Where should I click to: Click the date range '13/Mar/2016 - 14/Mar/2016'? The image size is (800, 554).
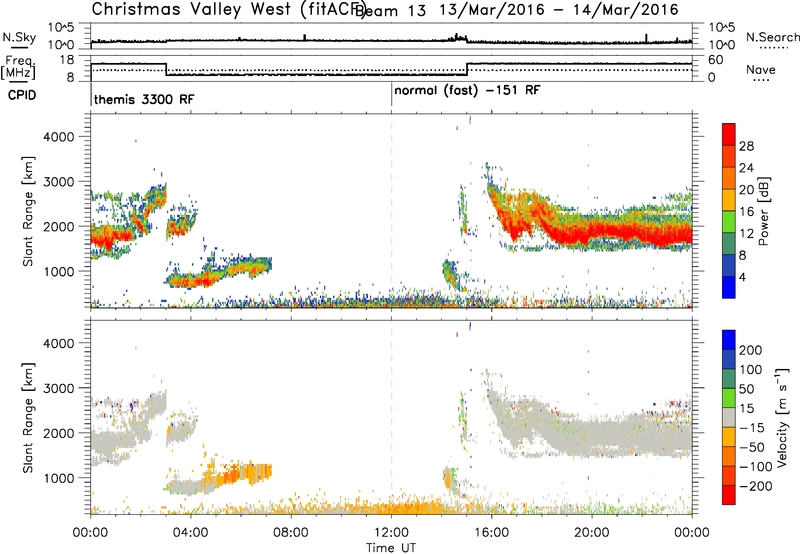click(x=559, y=10)
